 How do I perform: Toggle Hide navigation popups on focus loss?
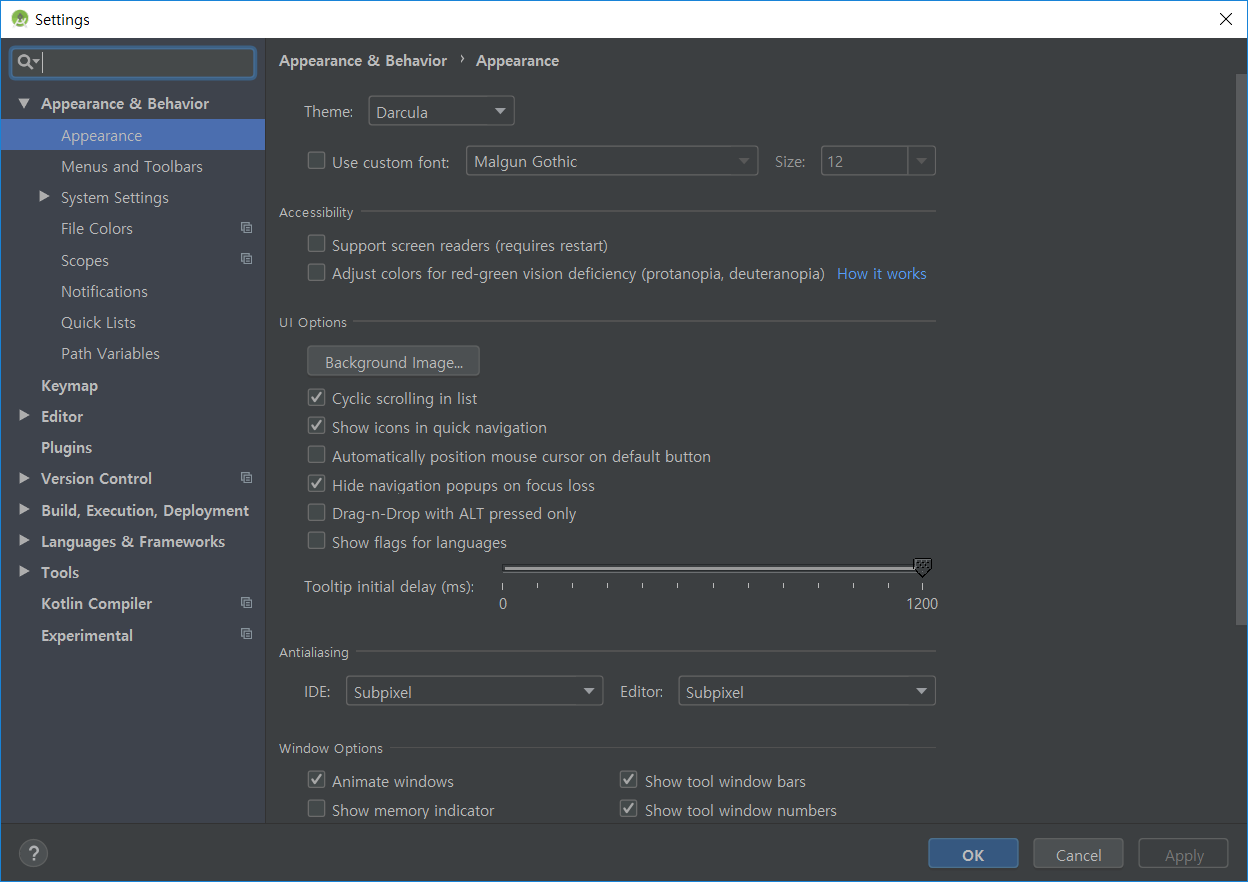pos(316,484)
